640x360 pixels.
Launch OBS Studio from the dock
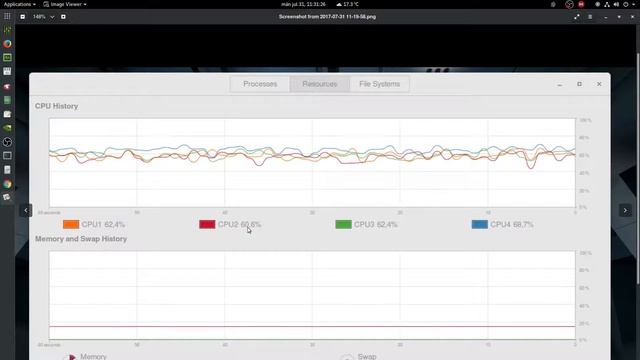(7, 142)
